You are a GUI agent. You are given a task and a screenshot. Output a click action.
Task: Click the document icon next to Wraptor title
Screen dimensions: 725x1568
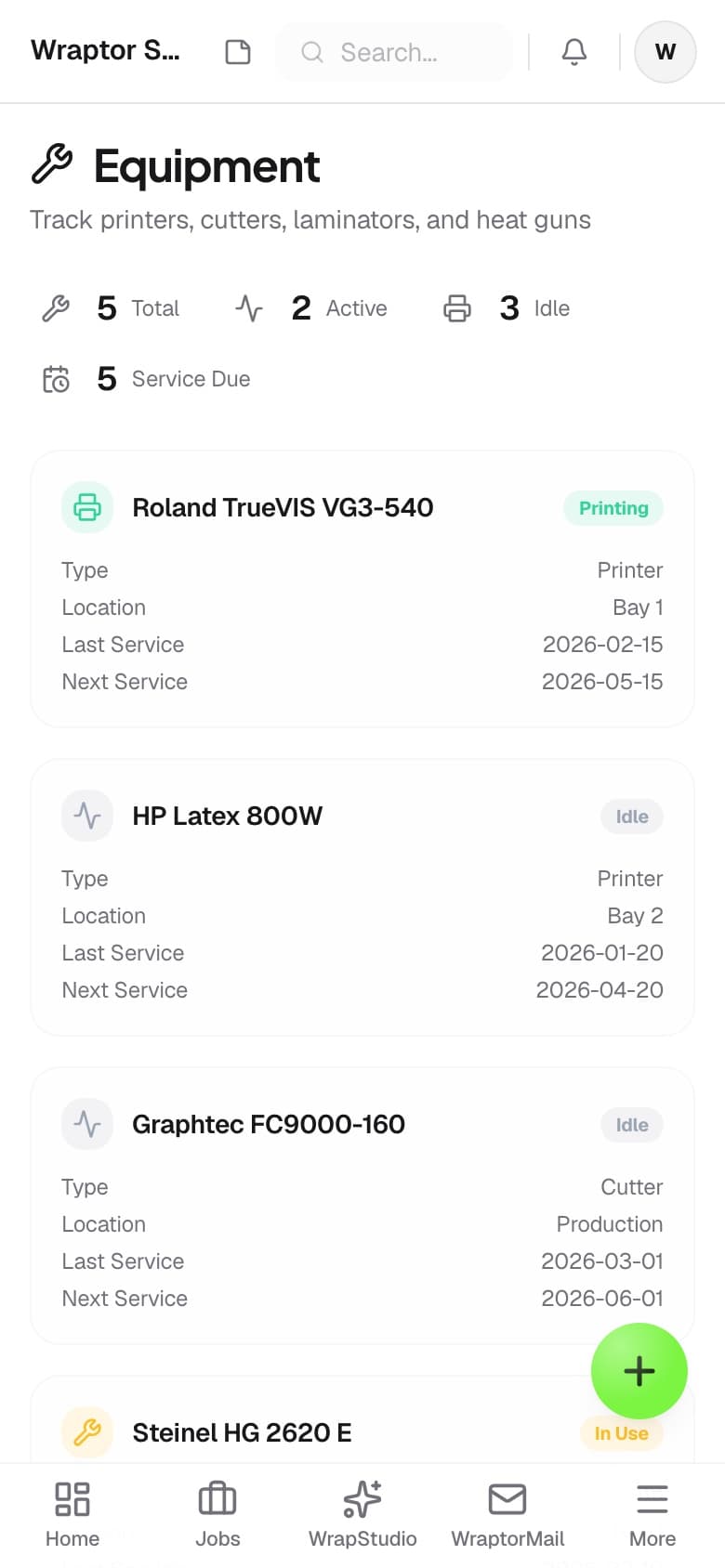click(238, 52)
